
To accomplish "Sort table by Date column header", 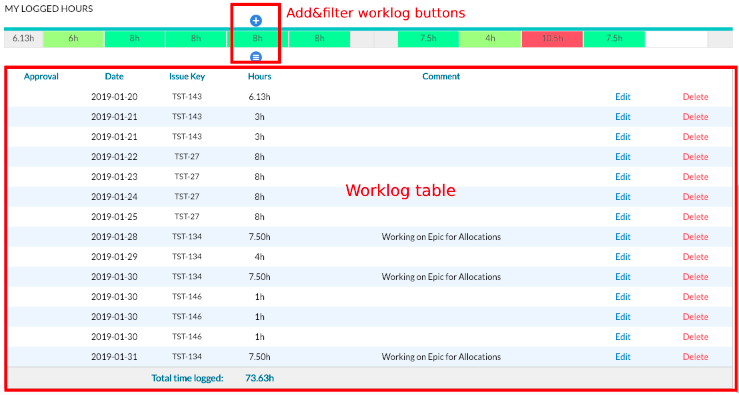I will [x=115, y=76].
